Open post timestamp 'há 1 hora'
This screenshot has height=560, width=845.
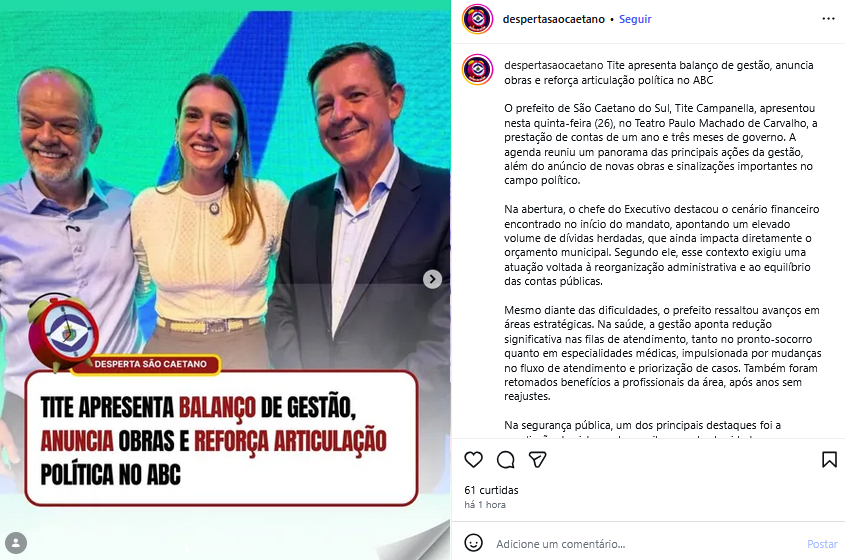[x=485, y=505]
